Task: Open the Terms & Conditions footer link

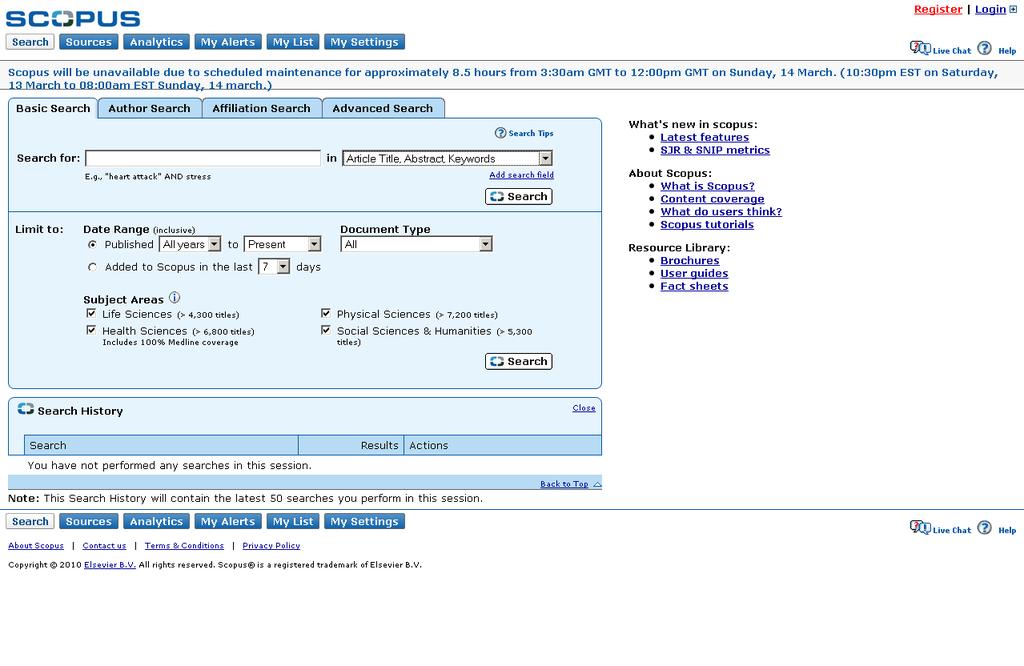Action: point(184,546)
